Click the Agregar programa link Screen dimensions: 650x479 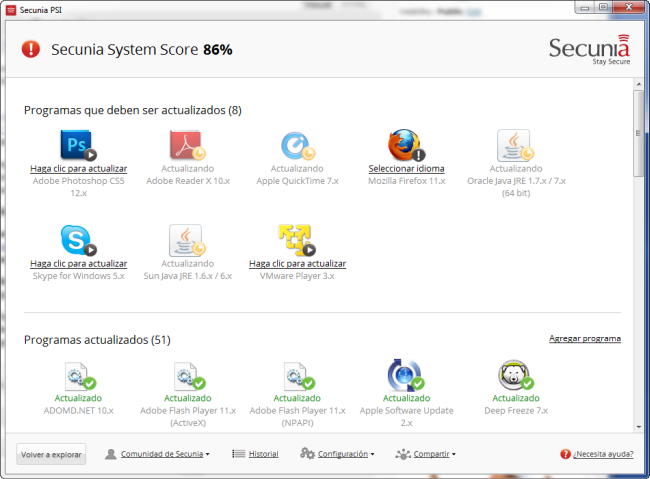[584, 339]
